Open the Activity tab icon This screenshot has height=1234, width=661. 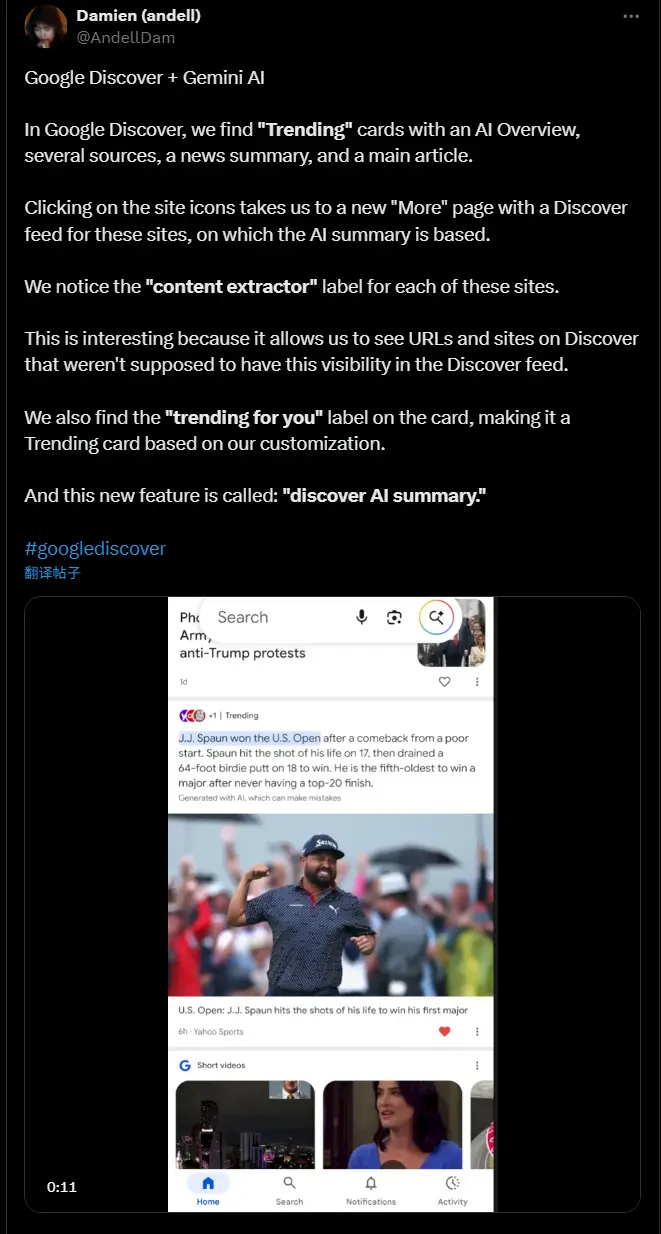(453, 1190)
